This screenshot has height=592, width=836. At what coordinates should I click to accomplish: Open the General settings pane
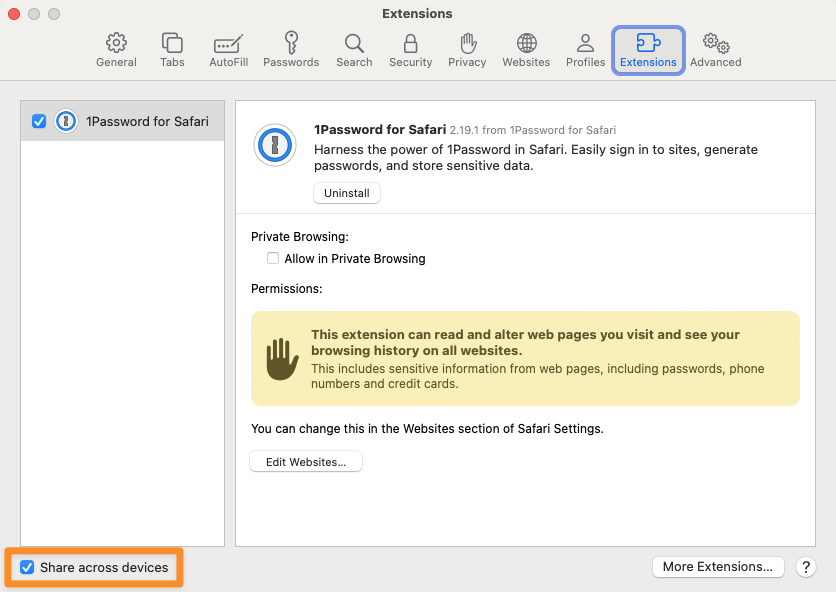click(x=116, y=50)
